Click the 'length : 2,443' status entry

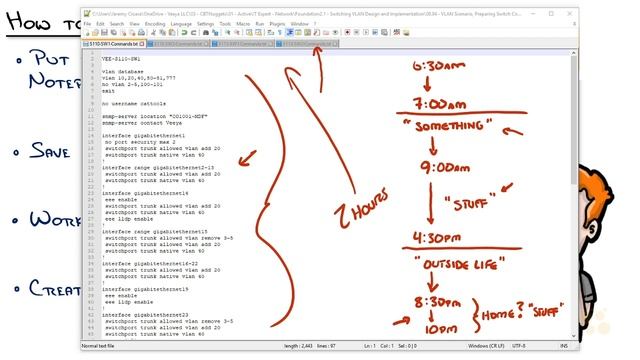tap(298, 346)
